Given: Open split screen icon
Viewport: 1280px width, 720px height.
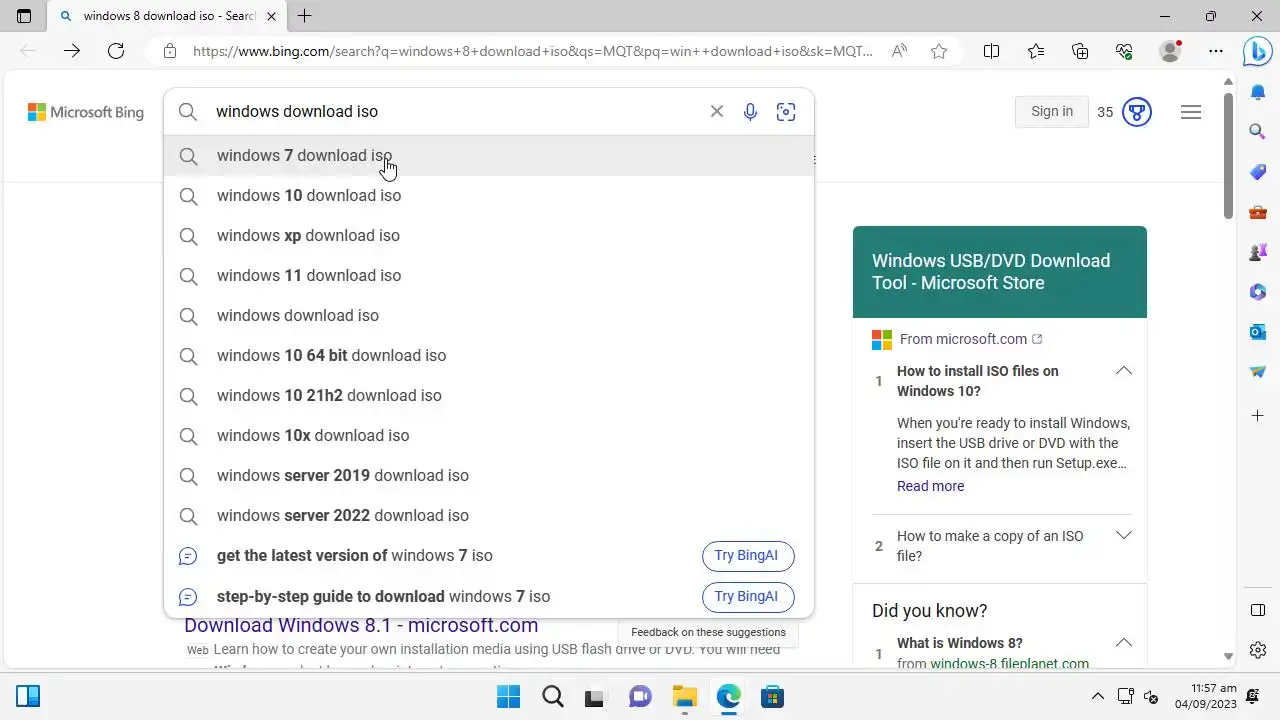Looking at the screenshot, I should coord(991,51).
